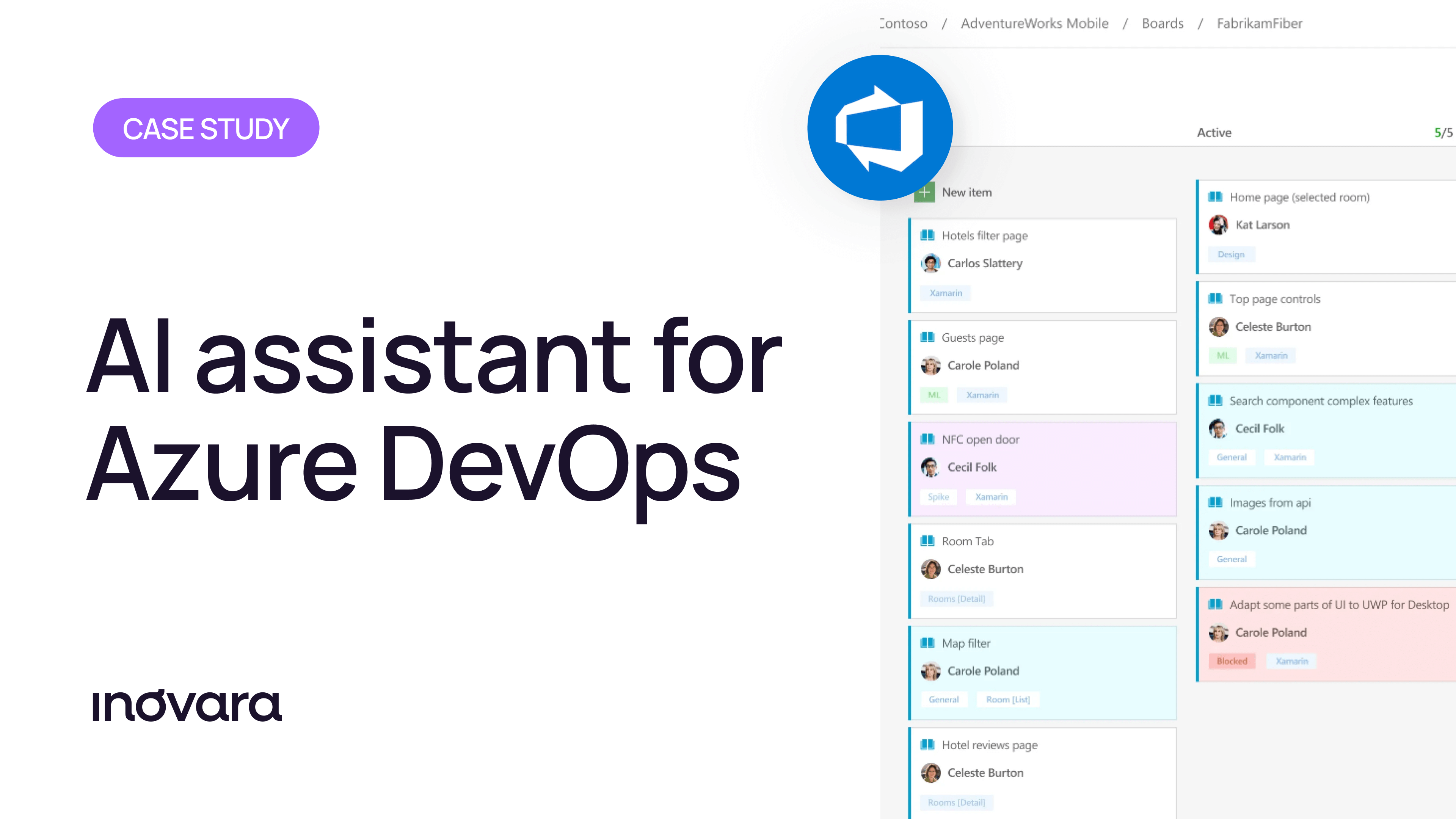
Task: Click the Active column header
Action: tap(1213, 133)
